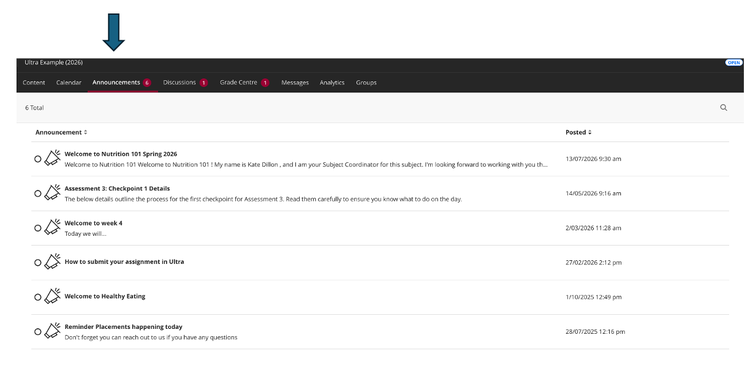Click megaphone icon for Assessment 3 Checkpoint
This screenshot has width=750, height=365.
(x=53, y=192)
